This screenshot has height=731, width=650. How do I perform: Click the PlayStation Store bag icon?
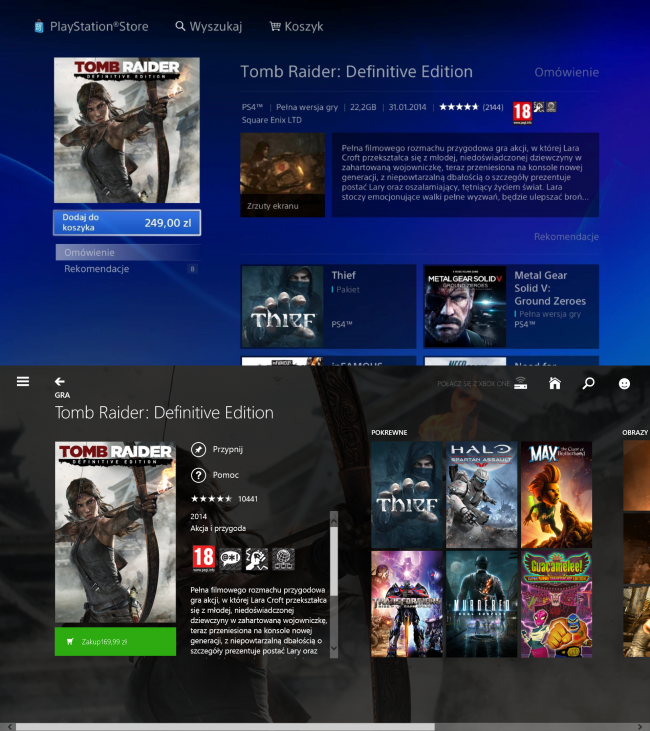(x=39, y=27)
